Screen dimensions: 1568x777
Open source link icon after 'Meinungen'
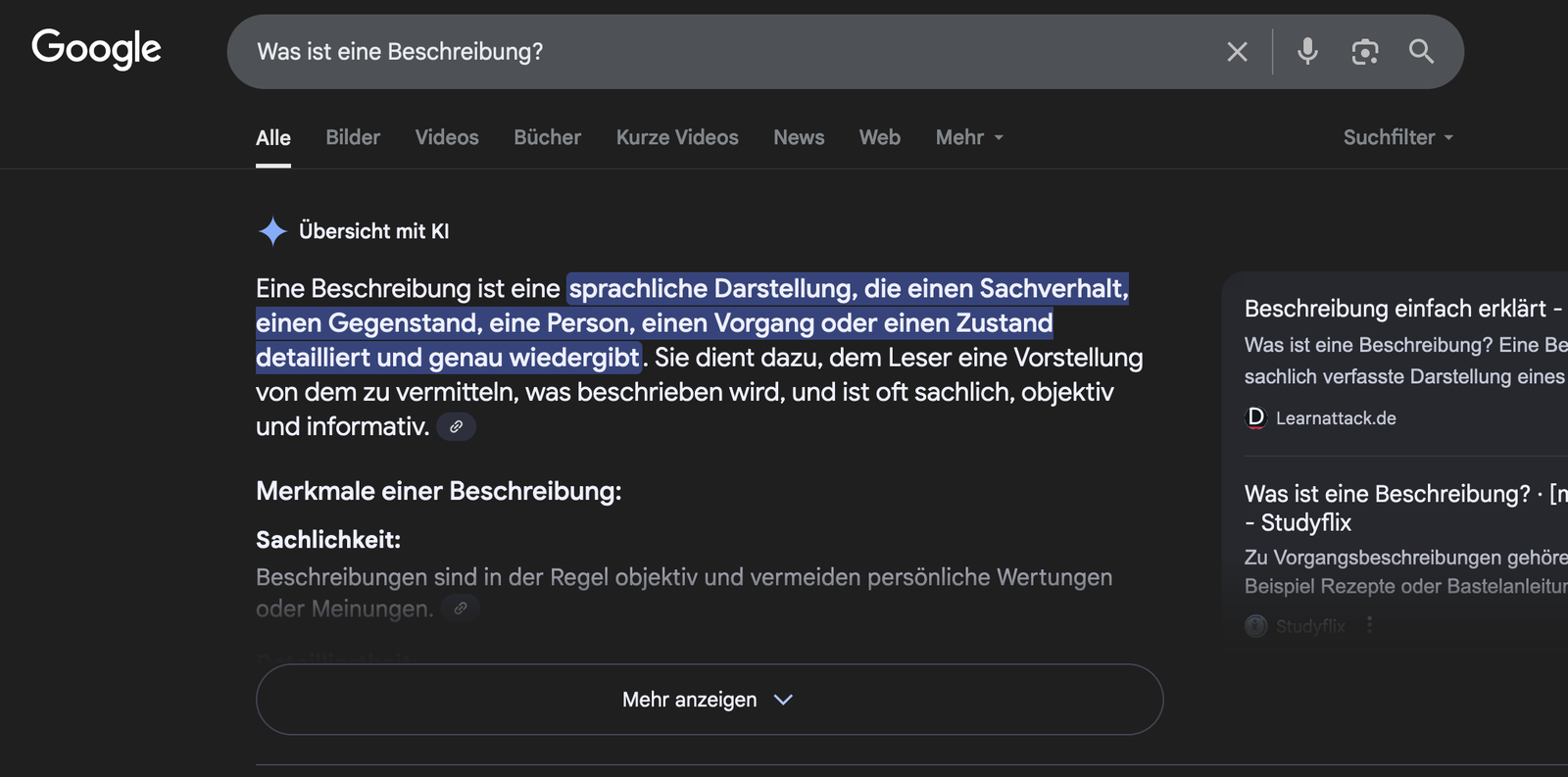pyautogui.click(x=461, y=608)
